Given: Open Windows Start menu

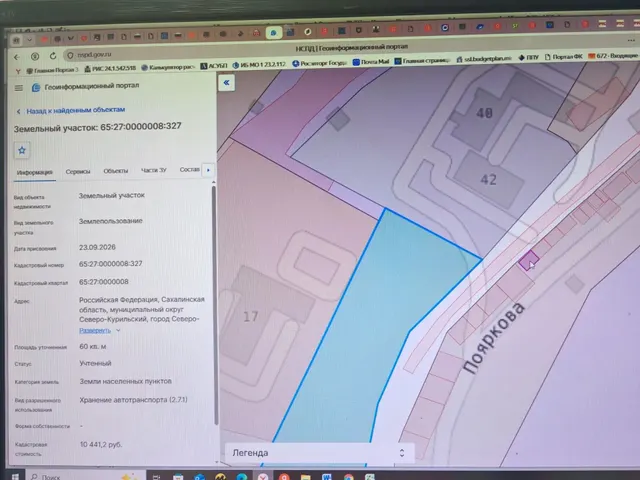Looking at the screenshot, I should point(15,476).
